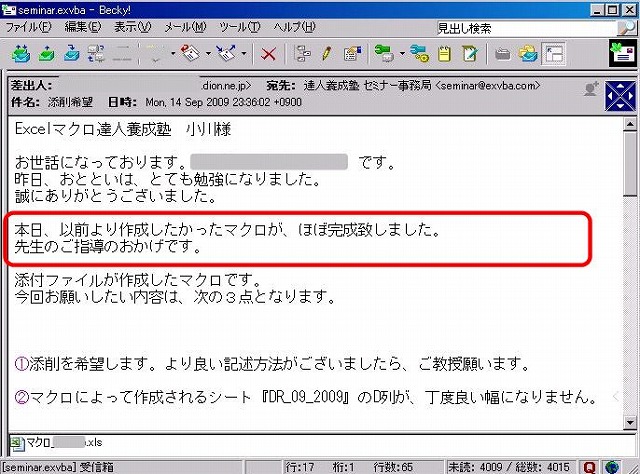
Task: Click the blue four-arrow expand header icon
Action: pyautogui.click(x=620, y=96)
